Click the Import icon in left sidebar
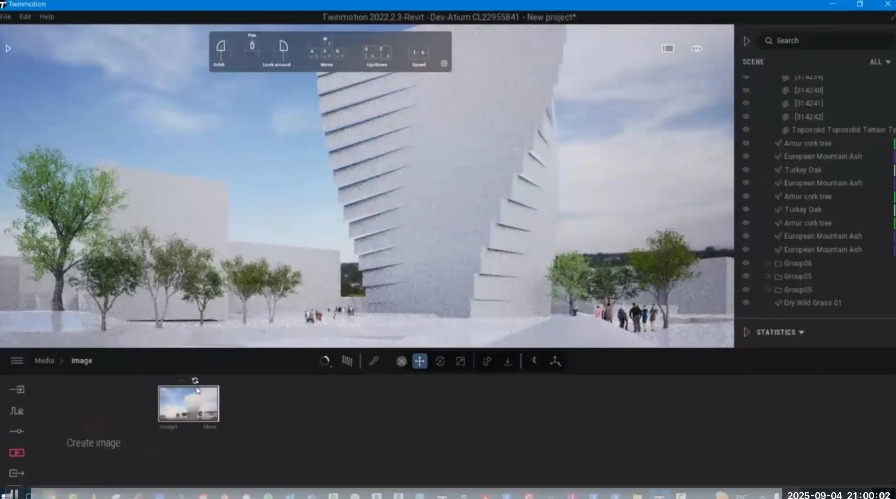 [17, 389]
